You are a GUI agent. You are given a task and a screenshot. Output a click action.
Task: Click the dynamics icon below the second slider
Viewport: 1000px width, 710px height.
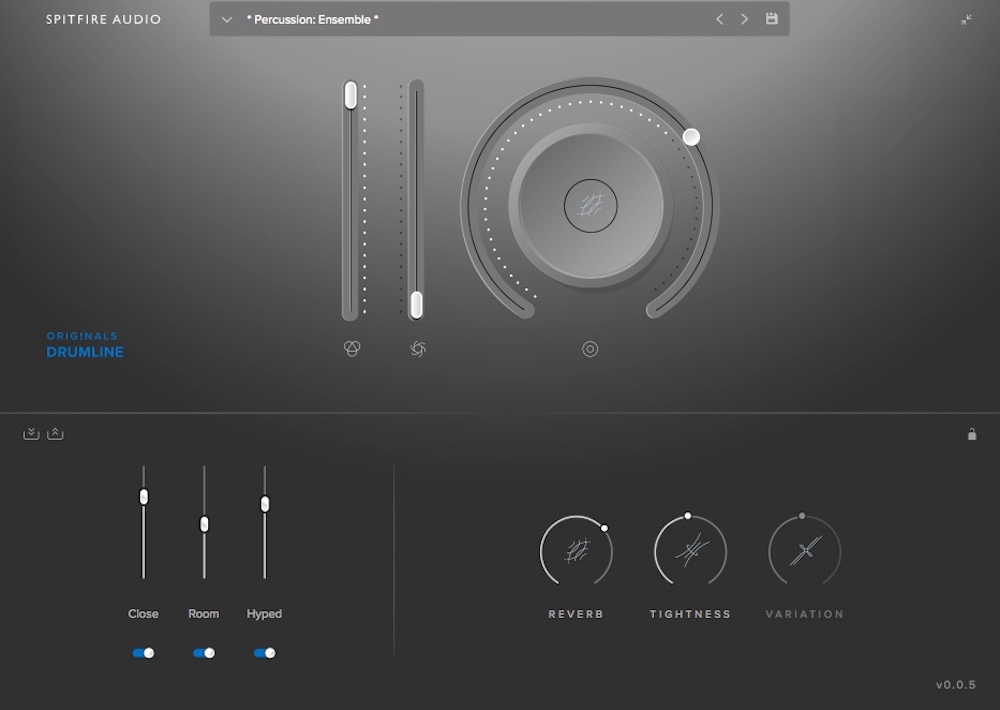point(418,348)
